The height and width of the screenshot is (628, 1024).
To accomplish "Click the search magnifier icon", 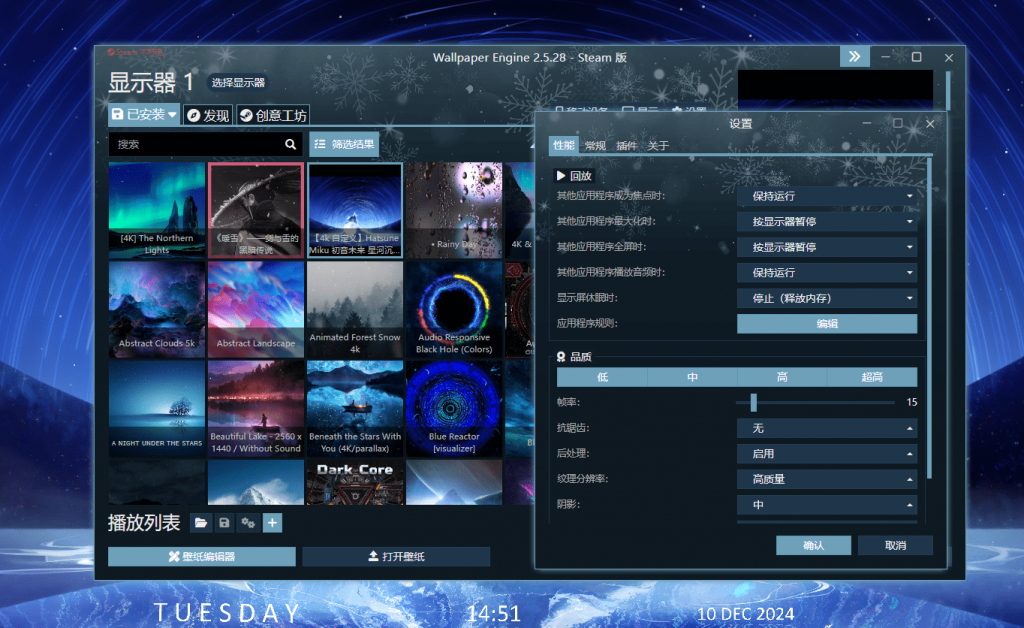I will [x=290, y=144].
